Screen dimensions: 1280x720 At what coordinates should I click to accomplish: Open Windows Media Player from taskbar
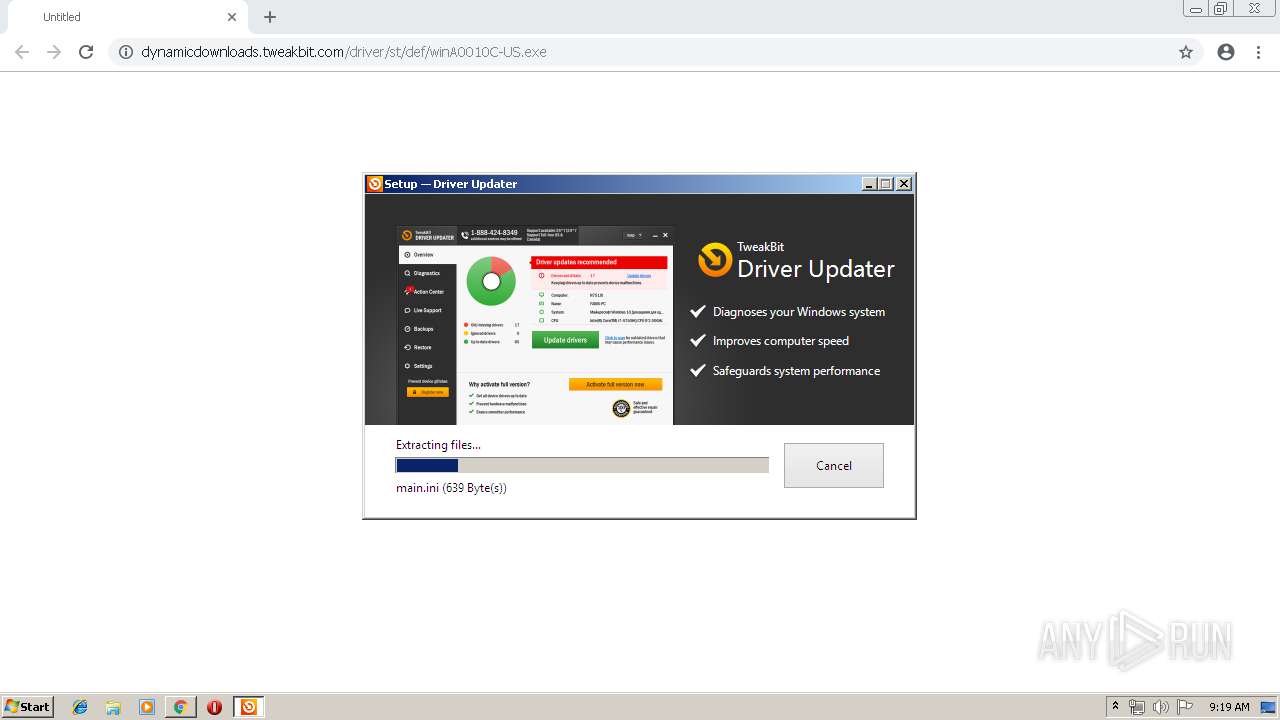147,707
